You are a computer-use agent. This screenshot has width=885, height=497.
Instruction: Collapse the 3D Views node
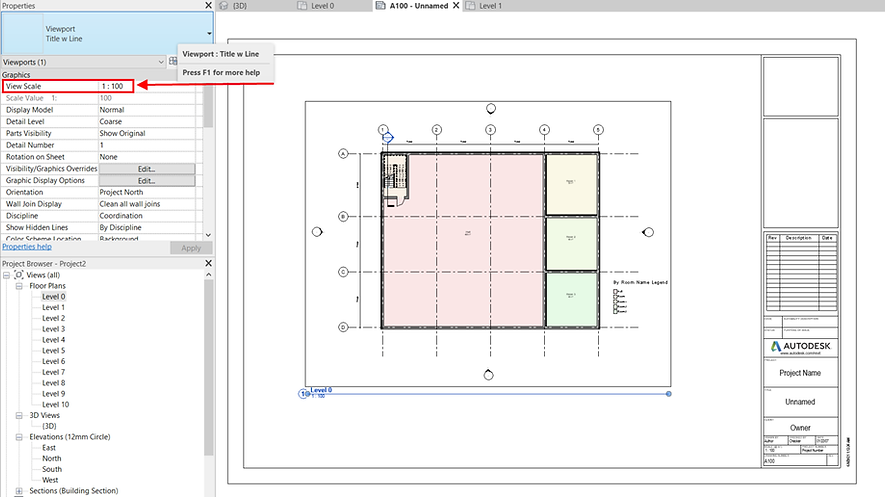click(19, 415)
